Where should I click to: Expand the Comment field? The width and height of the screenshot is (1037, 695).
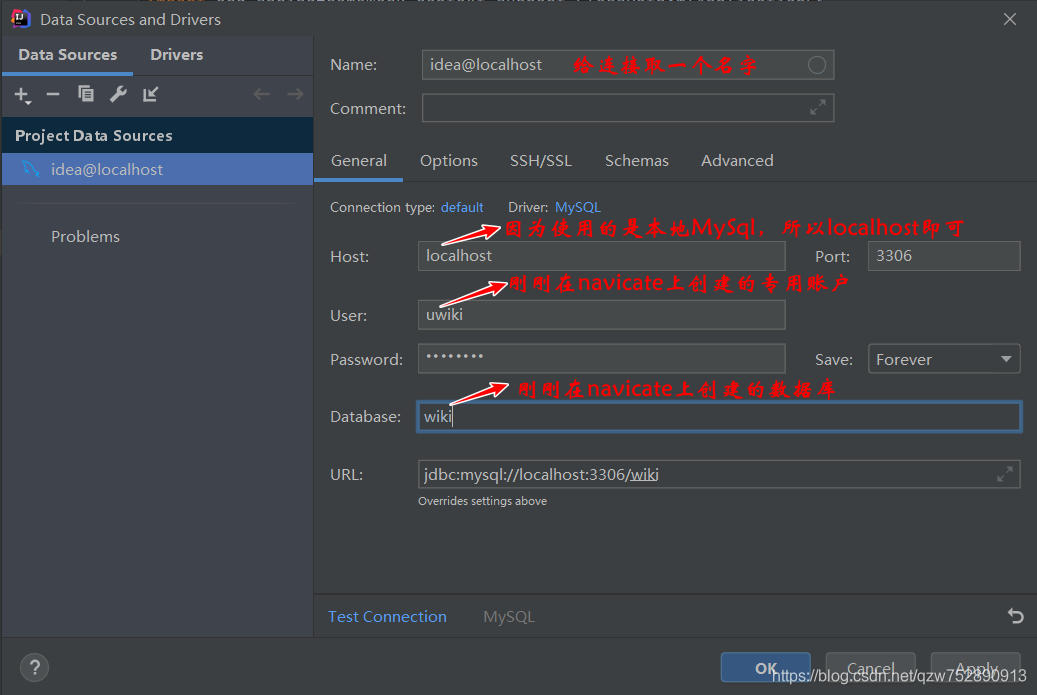[x=818, y=107]
